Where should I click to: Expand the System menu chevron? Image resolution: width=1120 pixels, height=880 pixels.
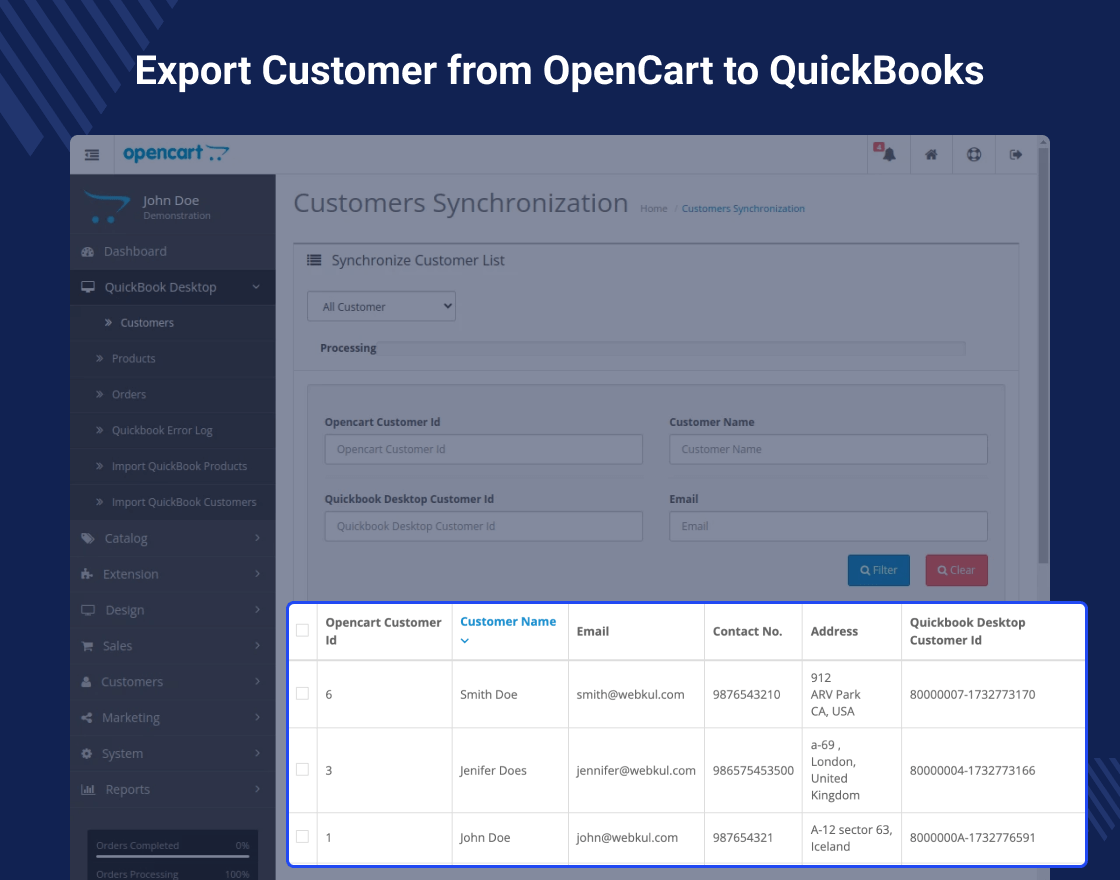[x=257, y=753]
